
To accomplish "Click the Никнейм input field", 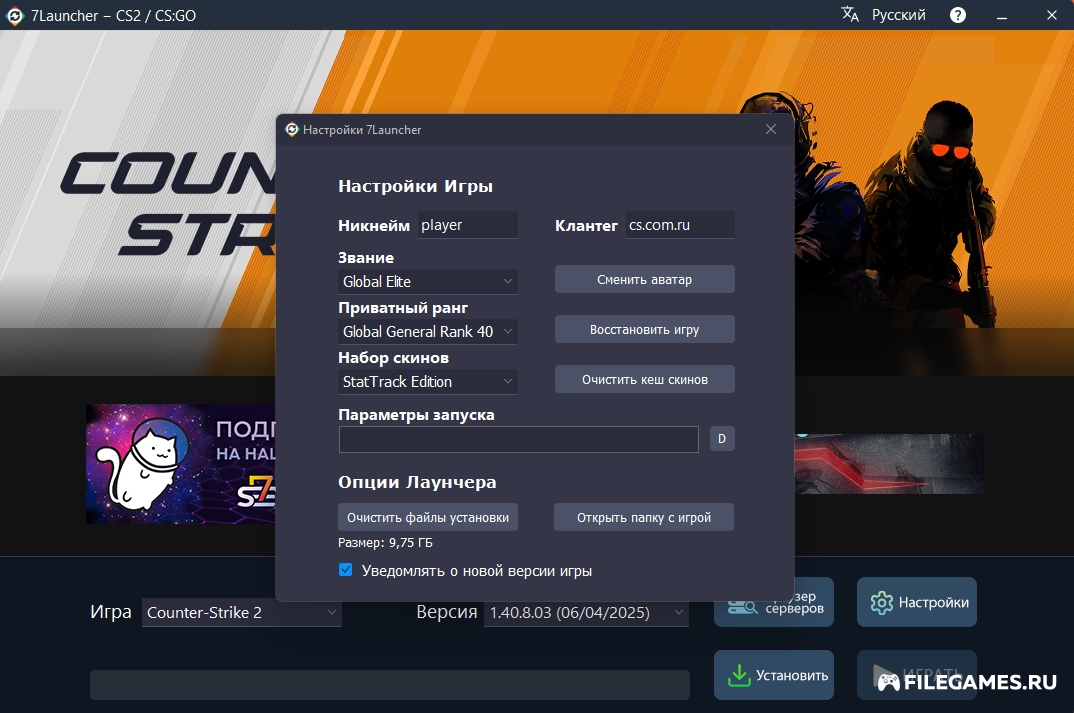I will (x=468, y=225).
